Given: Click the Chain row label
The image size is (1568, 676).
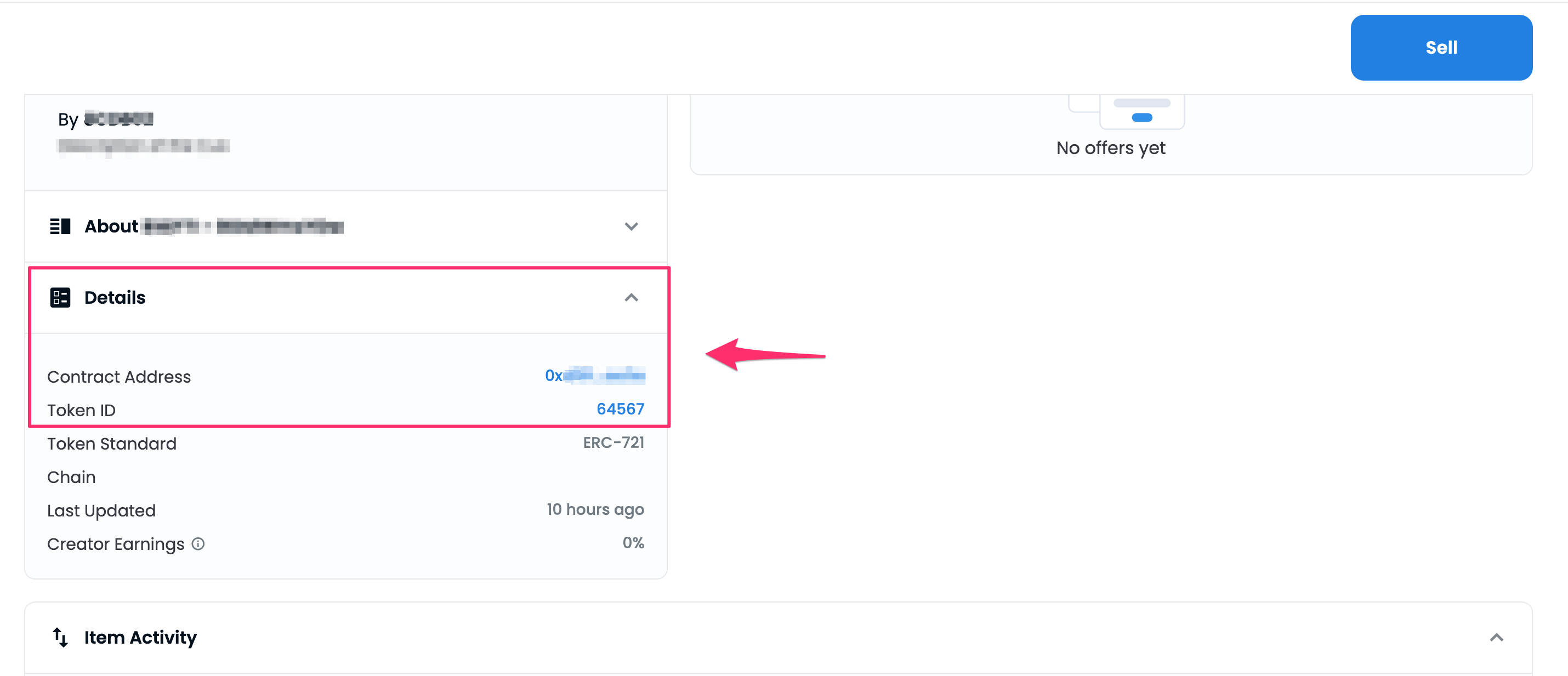Looking at the screenshot, I should coord(71,477).
